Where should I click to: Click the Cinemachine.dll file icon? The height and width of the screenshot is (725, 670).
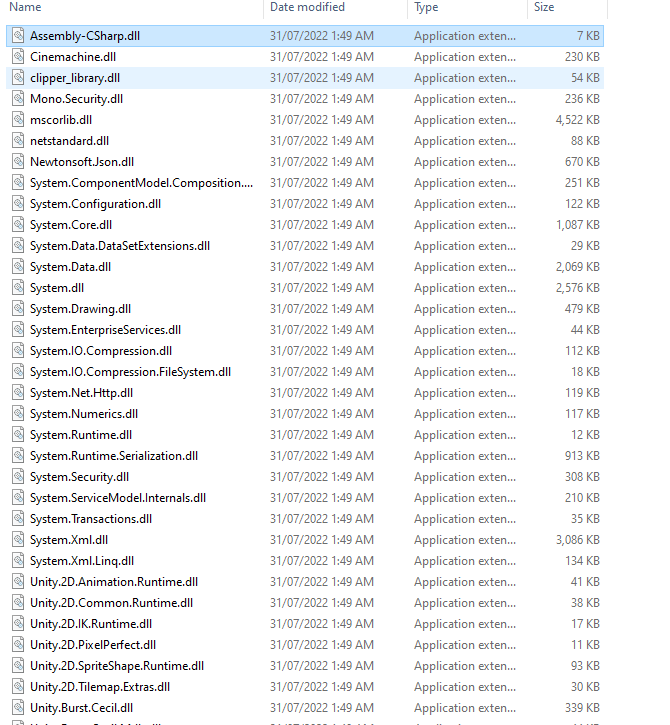(x=18, y=56)
